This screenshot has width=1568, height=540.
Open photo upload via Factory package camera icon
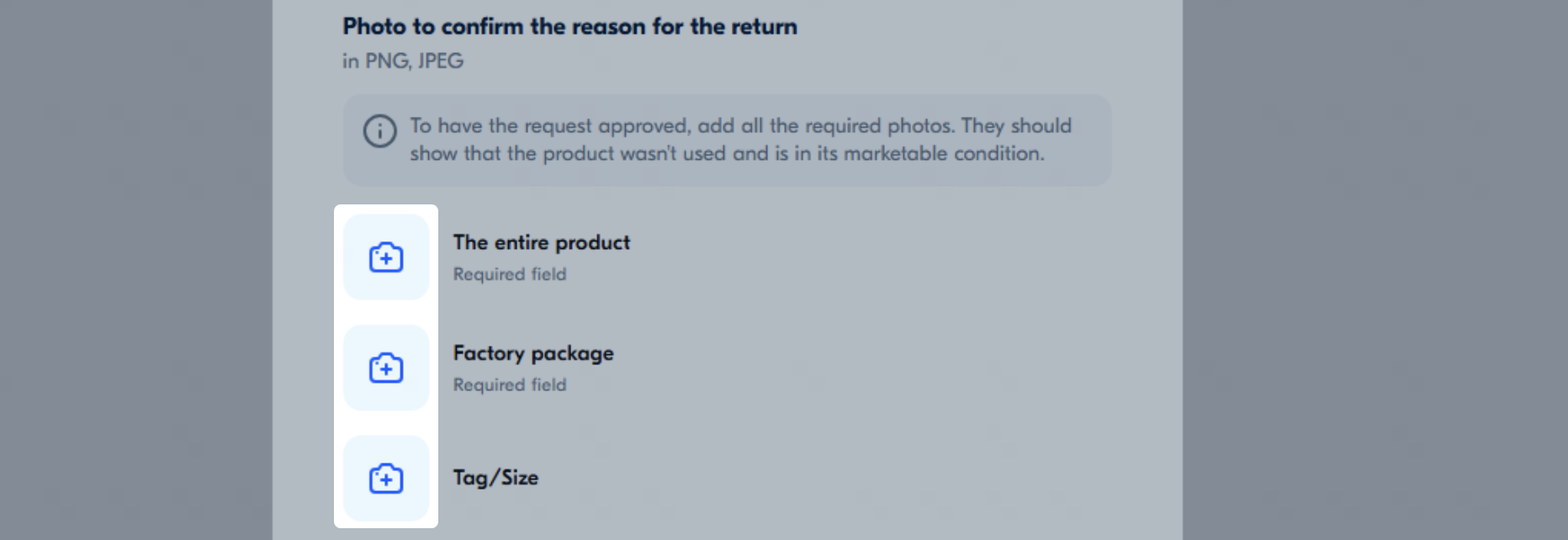tap(385, 368)
